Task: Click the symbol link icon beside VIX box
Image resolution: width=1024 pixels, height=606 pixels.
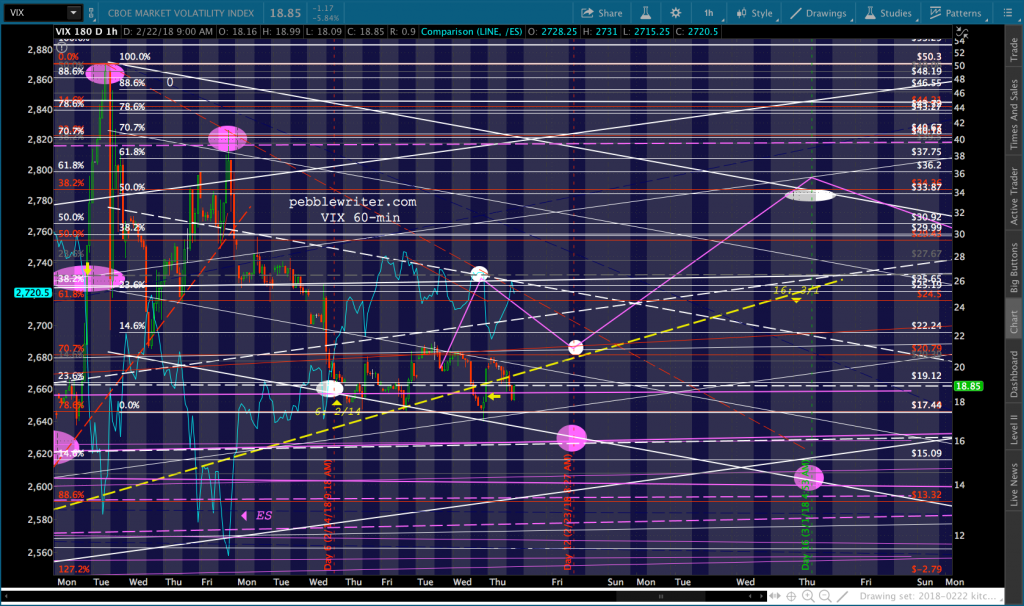Action: coord(91,13)
